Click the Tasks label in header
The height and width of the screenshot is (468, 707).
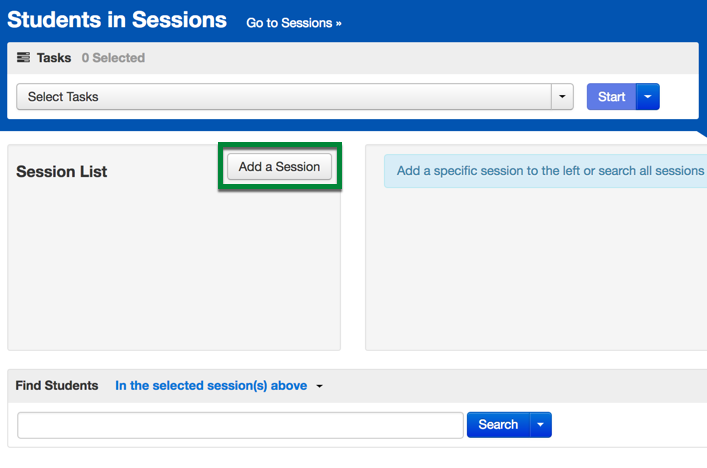(x=54, y=58)
